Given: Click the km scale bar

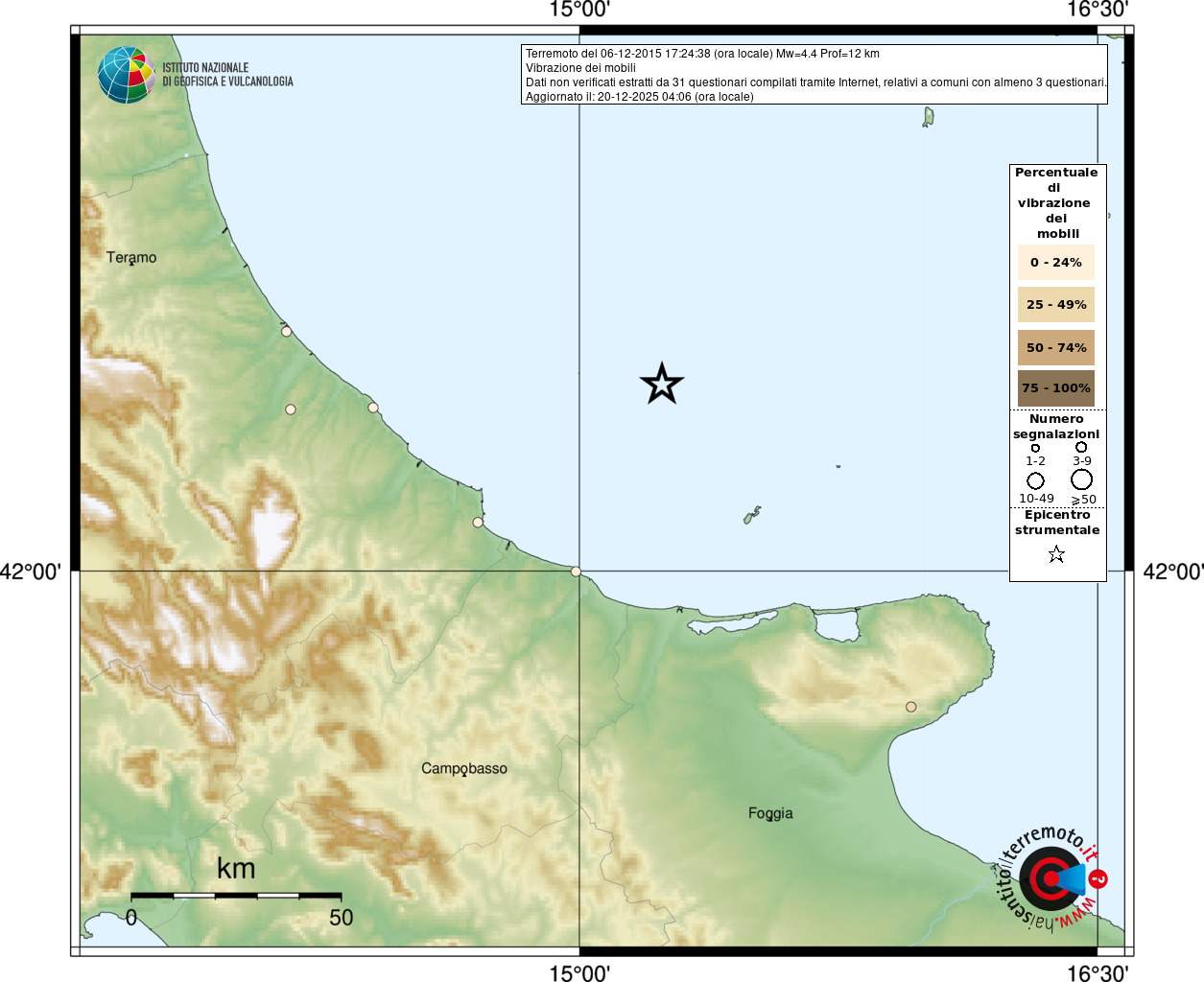Looking at the screenshot, I should (x=235, y=896).
